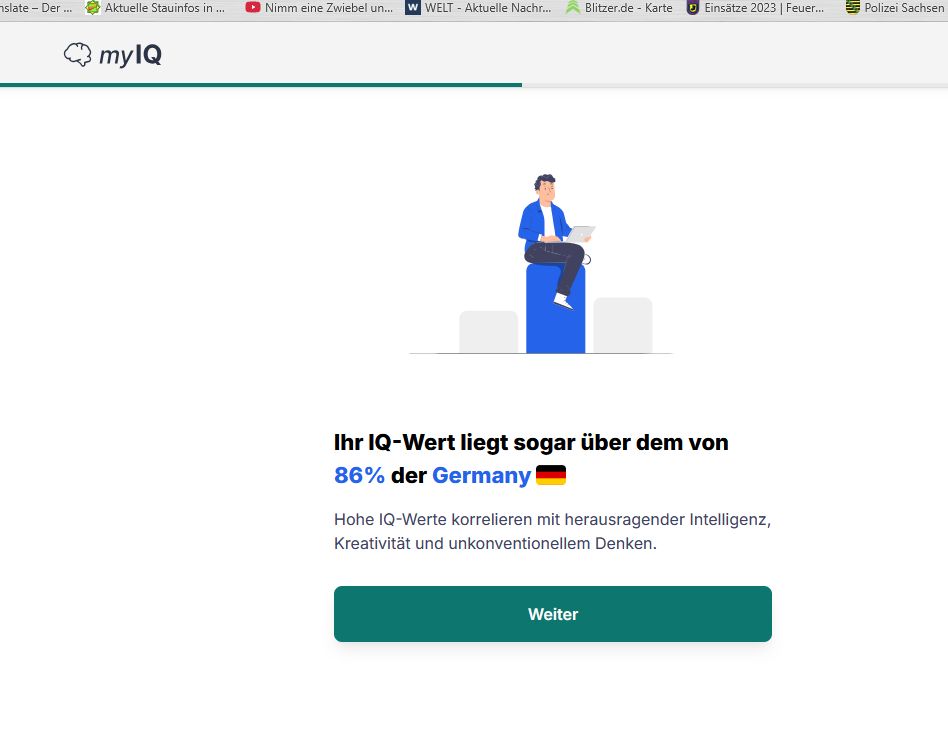Open the Blitzer.de - Karte bookmark label
The image size is (948, 739).
(628, 8)
